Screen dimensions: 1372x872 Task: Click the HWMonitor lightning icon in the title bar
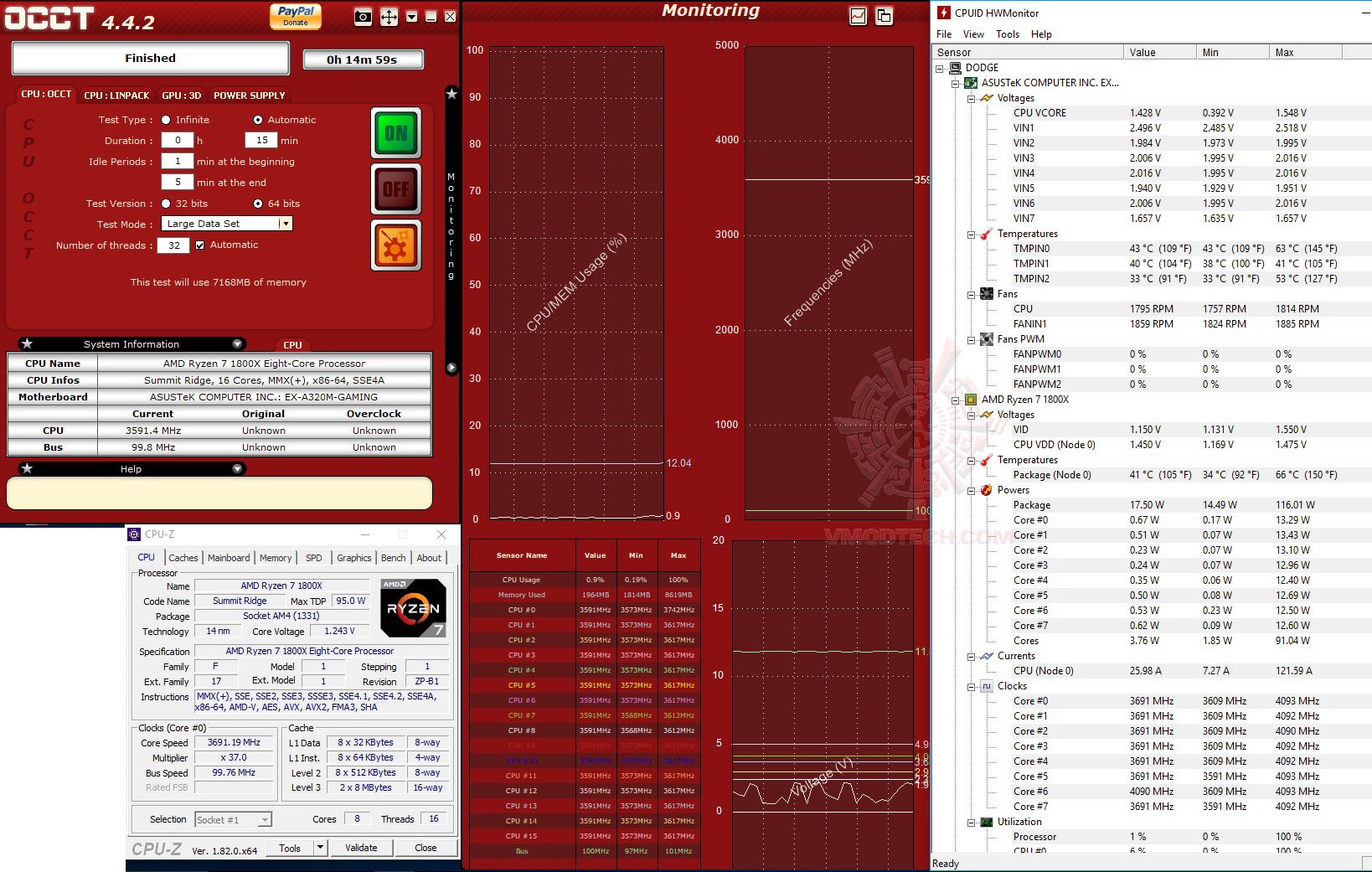[944, 13]
